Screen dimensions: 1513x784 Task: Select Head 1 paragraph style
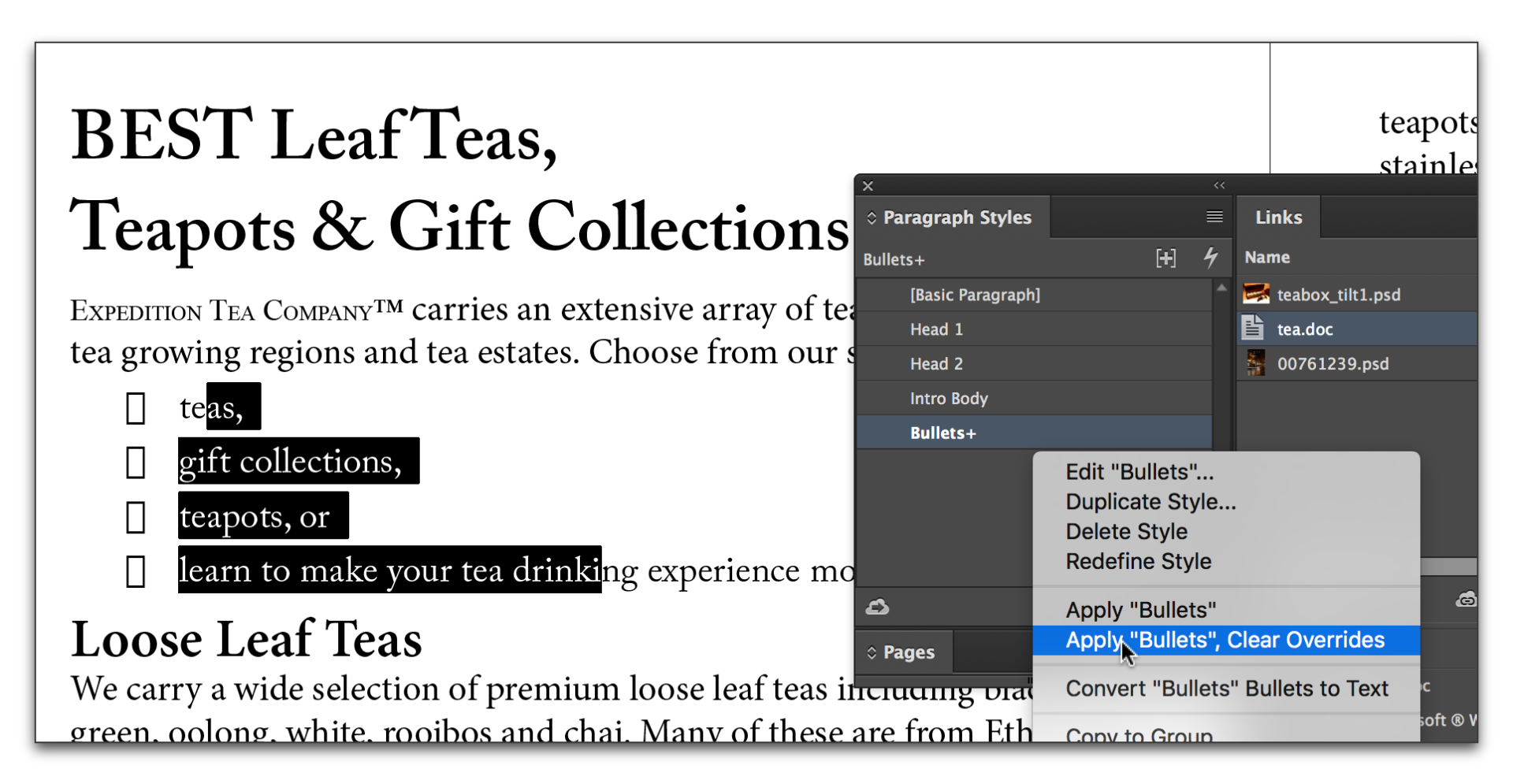click(1034, 329)
